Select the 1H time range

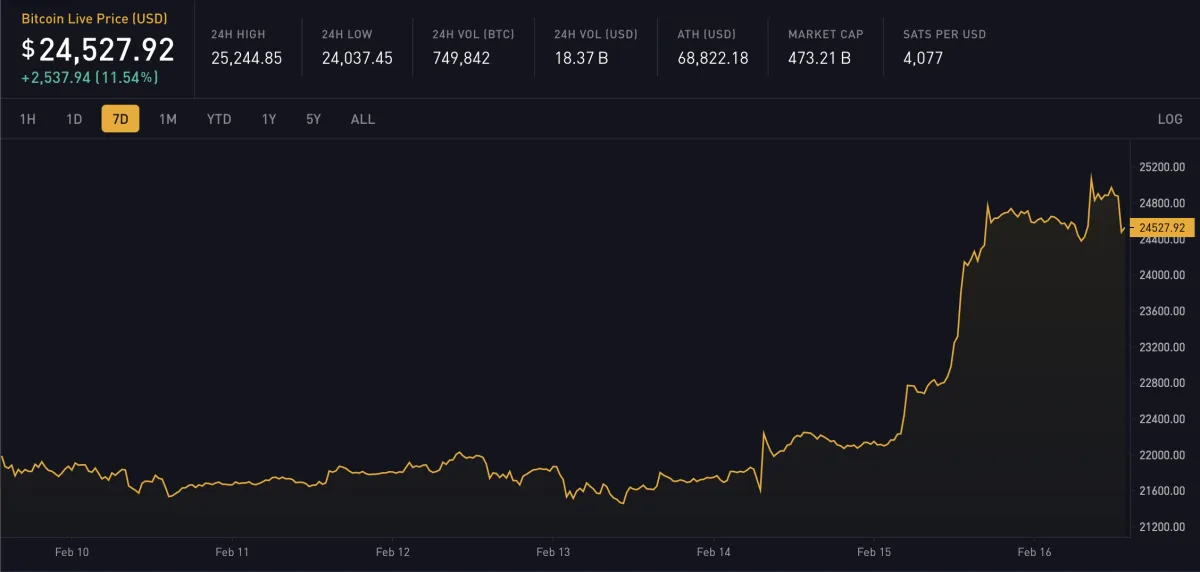[x=28, y=119]
